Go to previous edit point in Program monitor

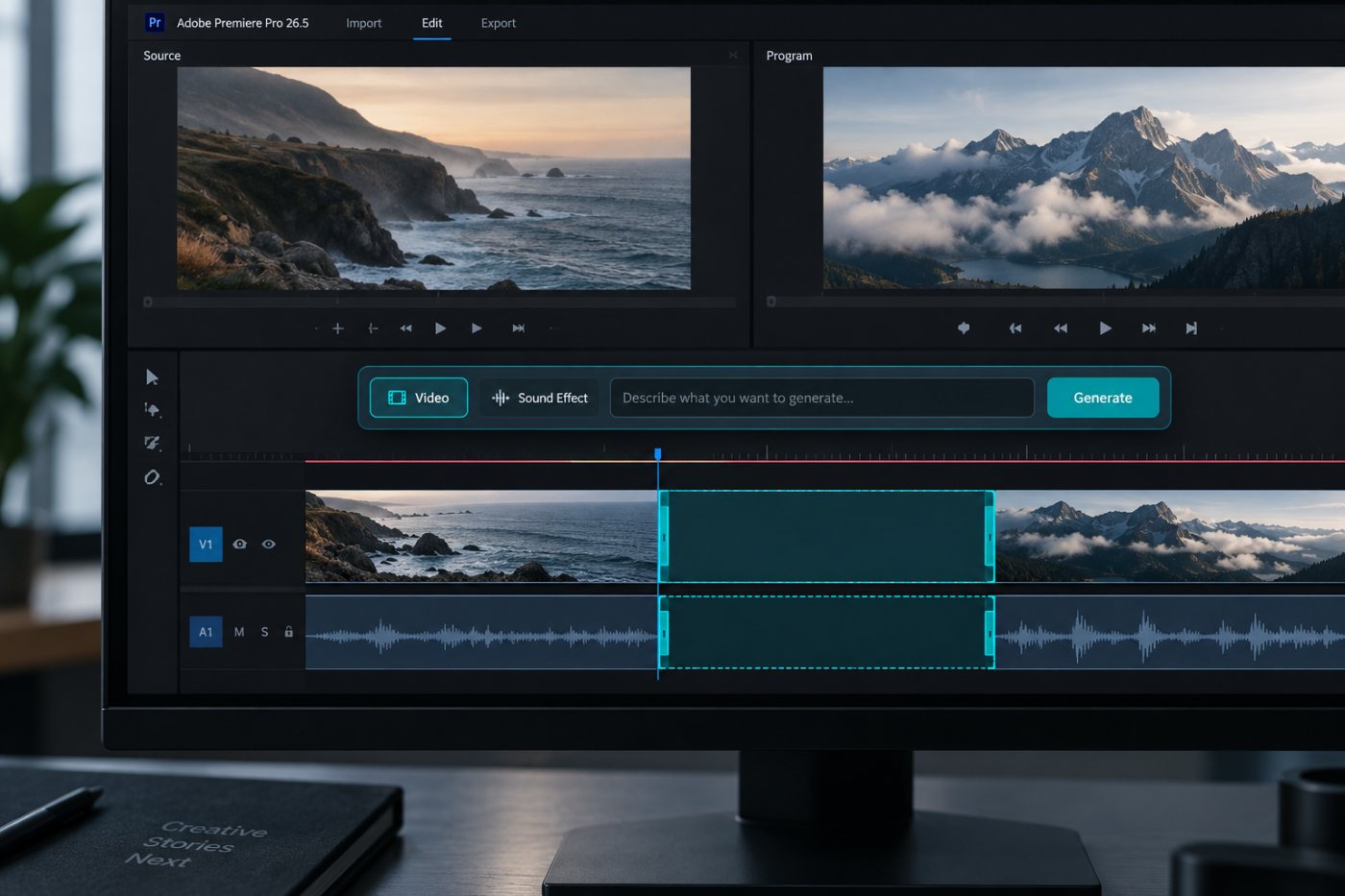pos(1015,328)
